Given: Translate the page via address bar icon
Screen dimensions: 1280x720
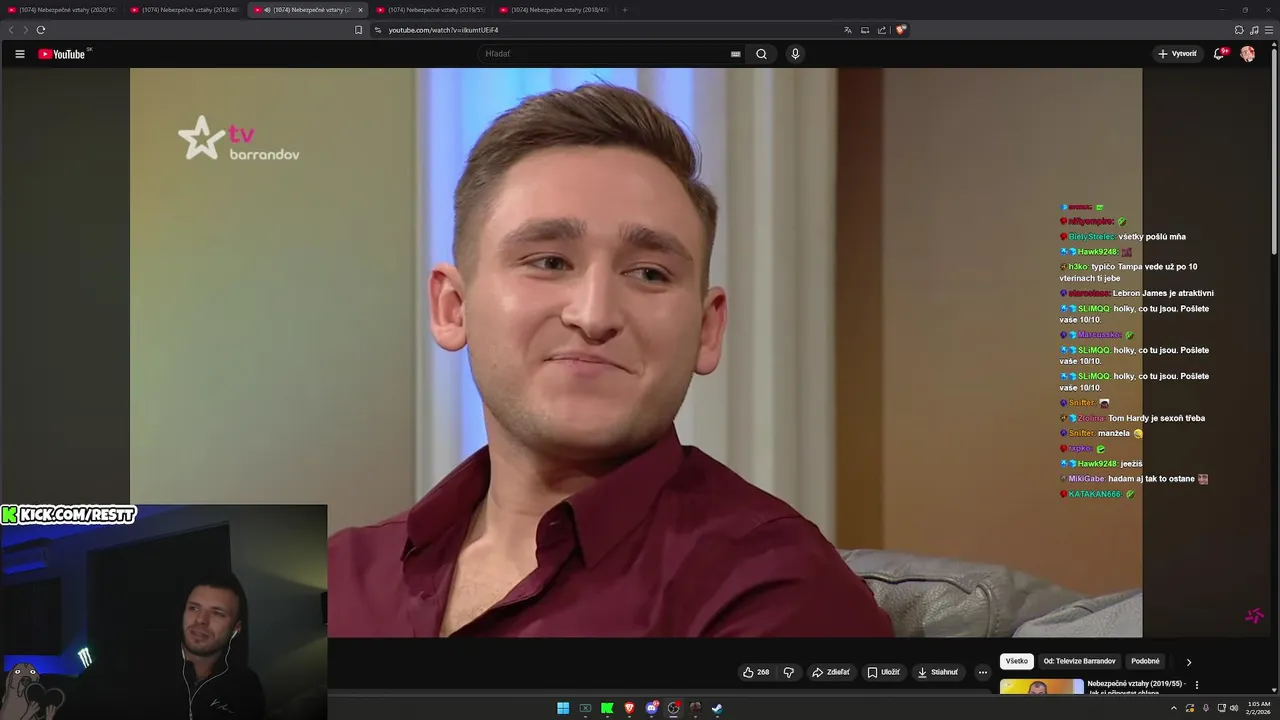Looking at the screenshot, I should tap(848, 30).
